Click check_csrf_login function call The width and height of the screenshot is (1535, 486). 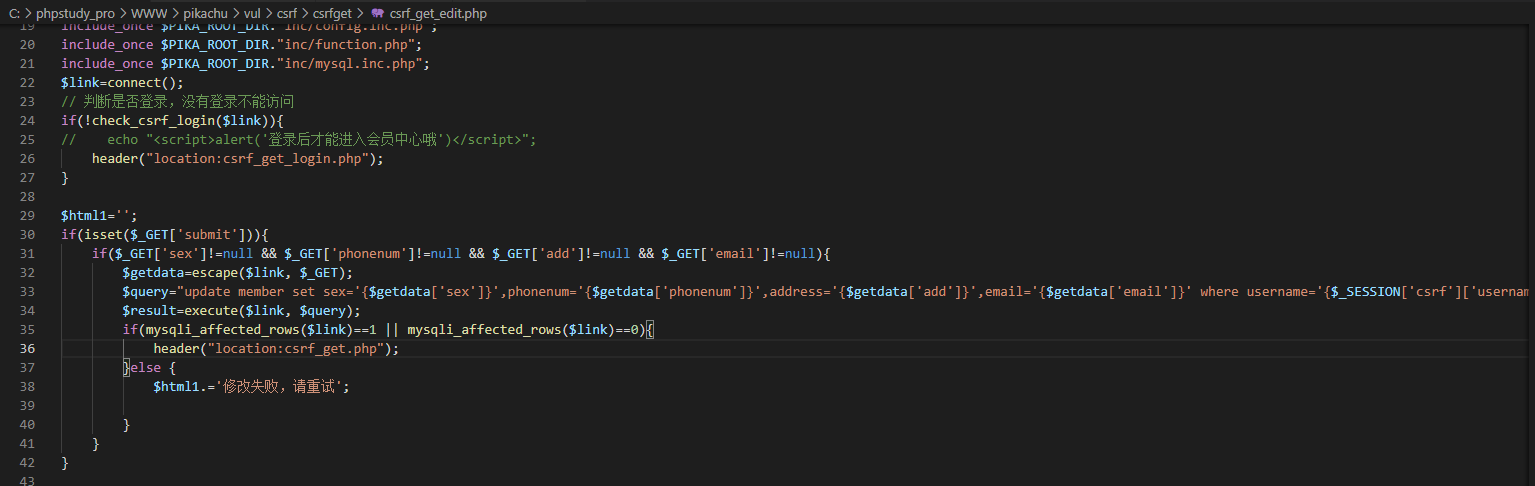(x=173, y=121)
